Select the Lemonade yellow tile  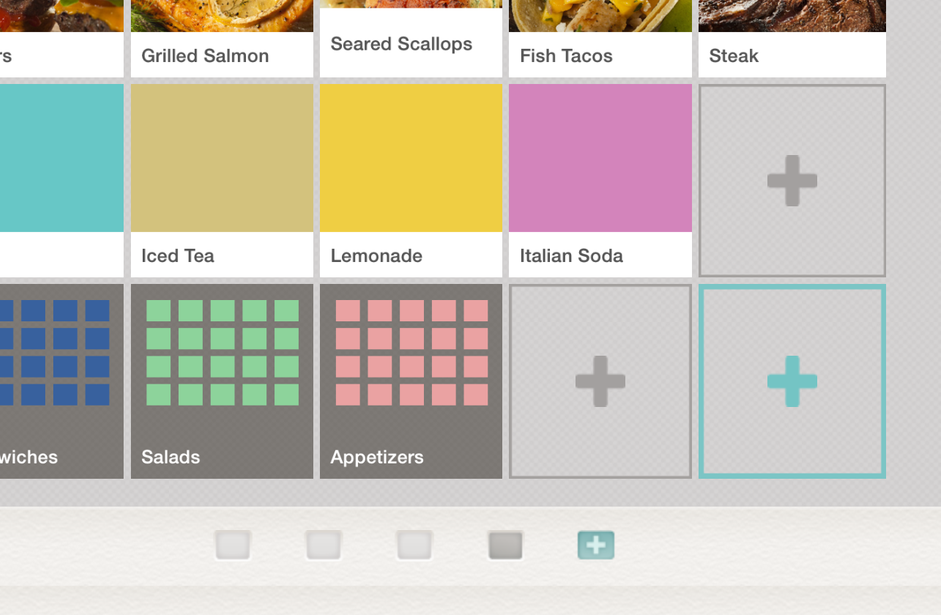[x=411, y=181]
